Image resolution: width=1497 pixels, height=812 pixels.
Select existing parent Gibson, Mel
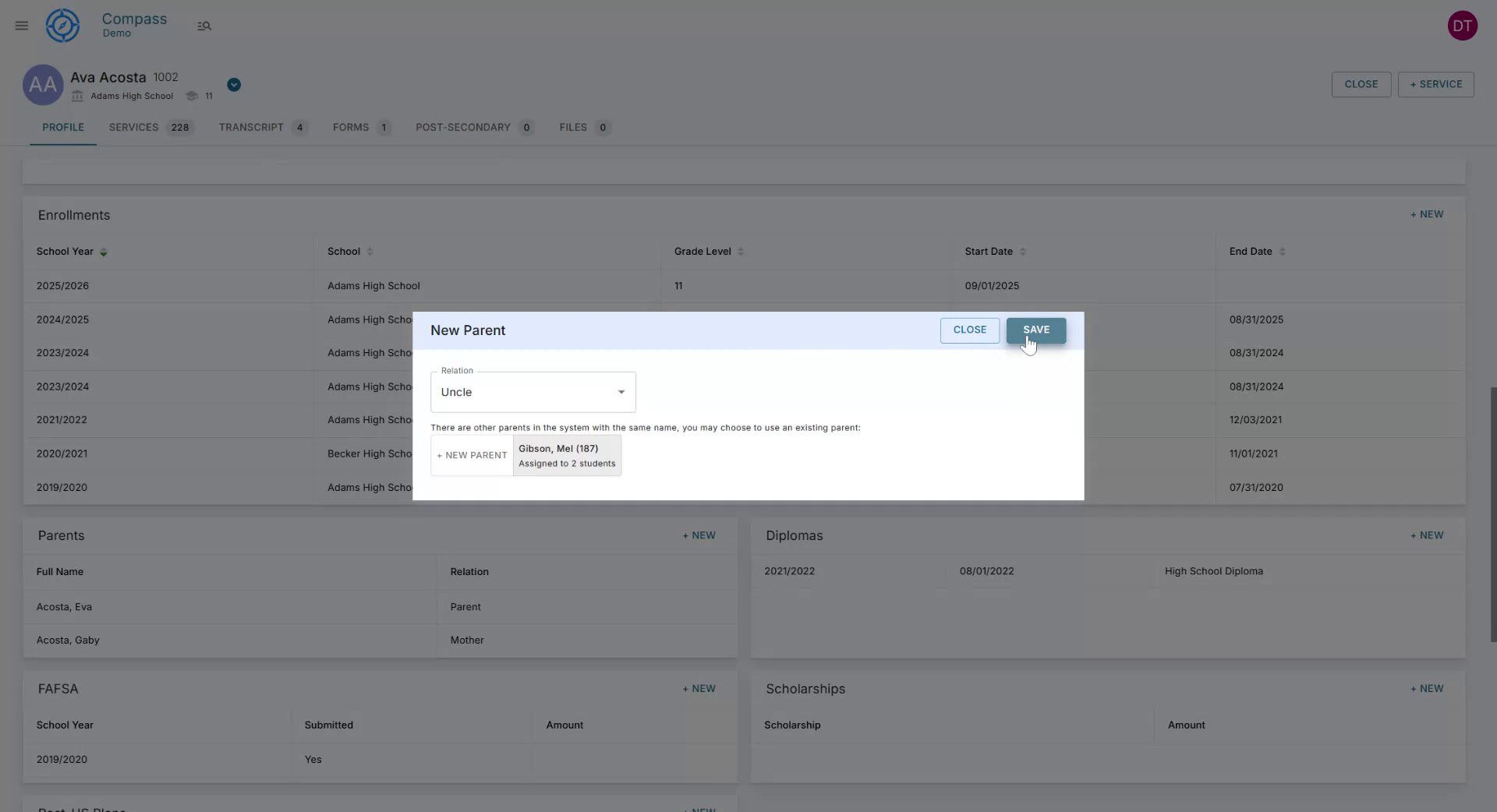click(567, 455)
